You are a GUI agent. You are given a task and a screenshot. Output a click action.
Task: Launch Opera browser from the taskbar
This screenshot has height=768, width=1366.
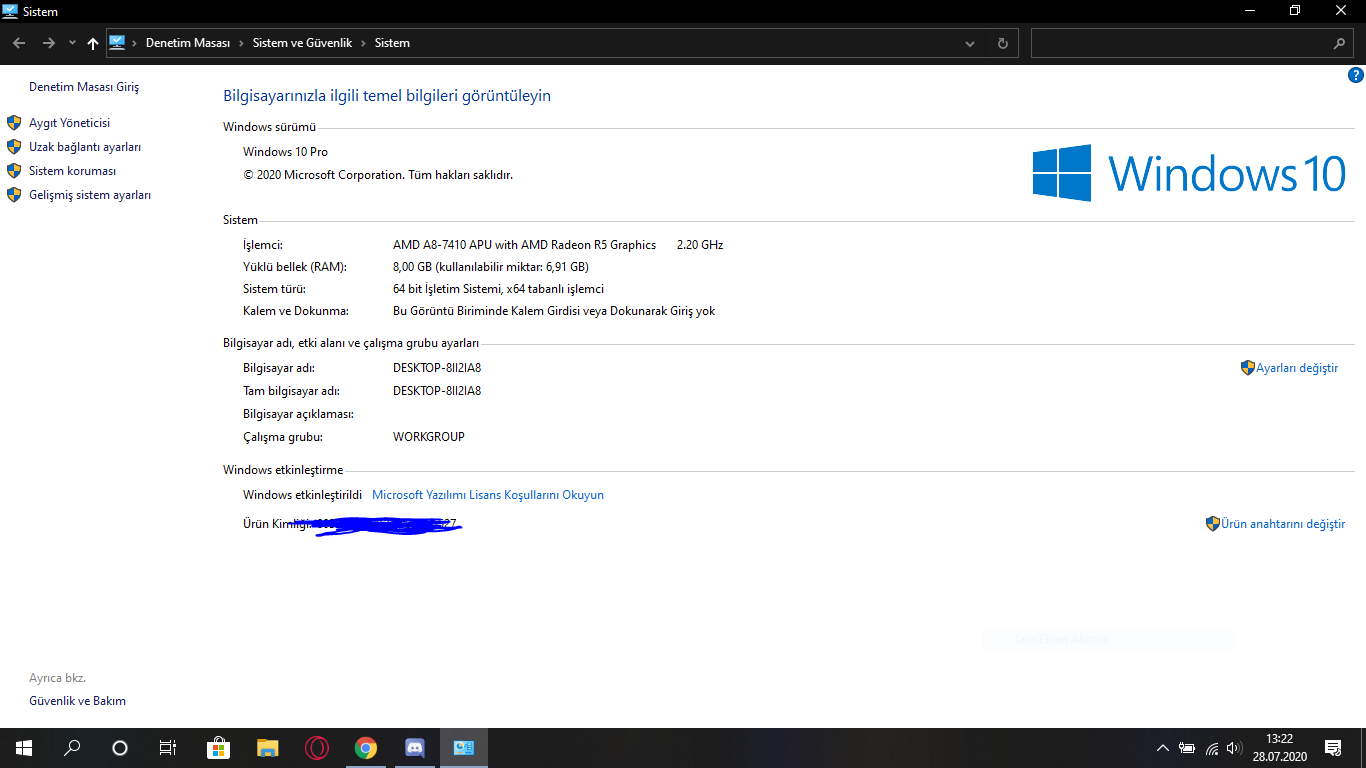(317, 747)
